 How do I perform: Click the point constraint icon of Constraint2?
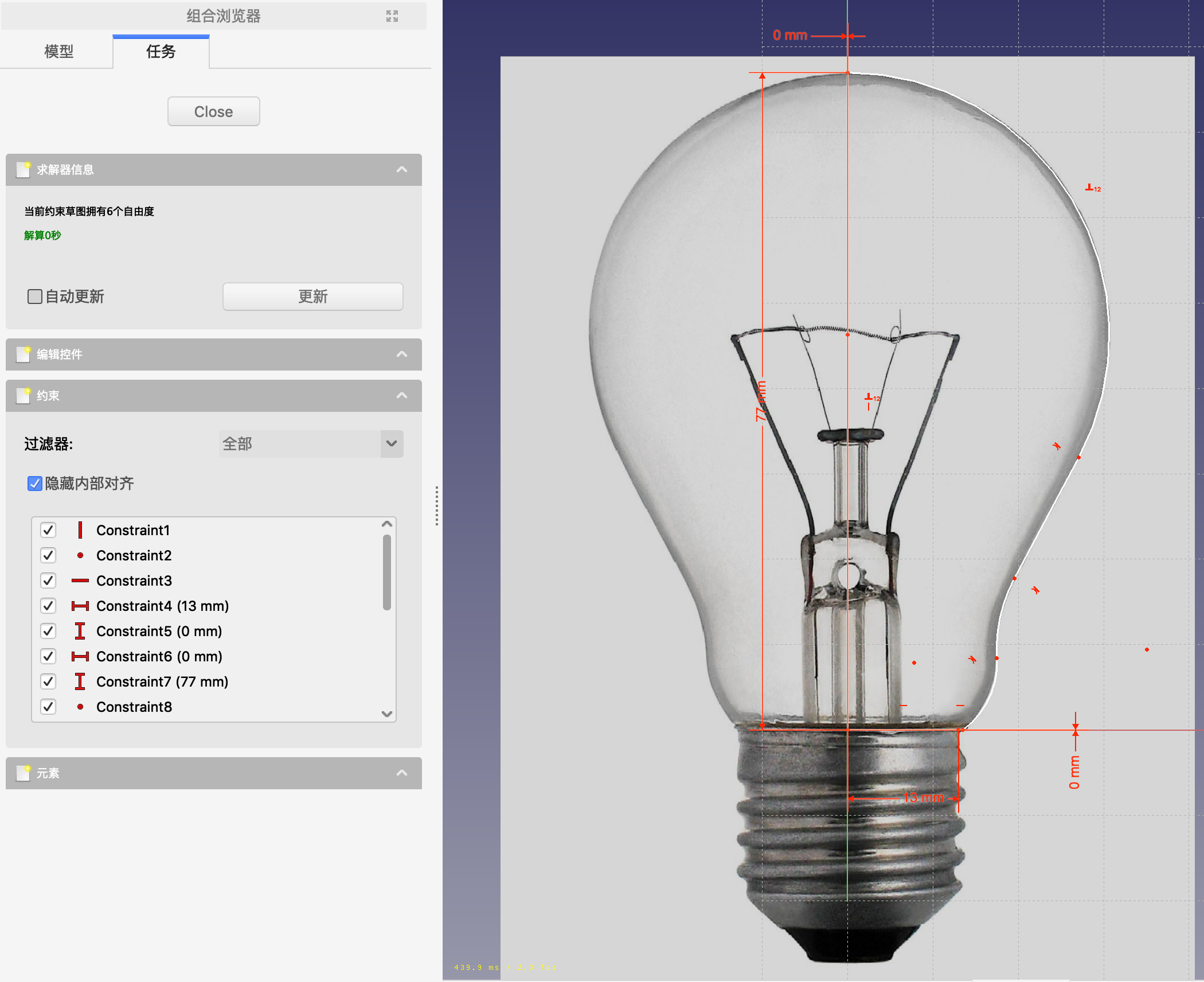click(80, 555)
